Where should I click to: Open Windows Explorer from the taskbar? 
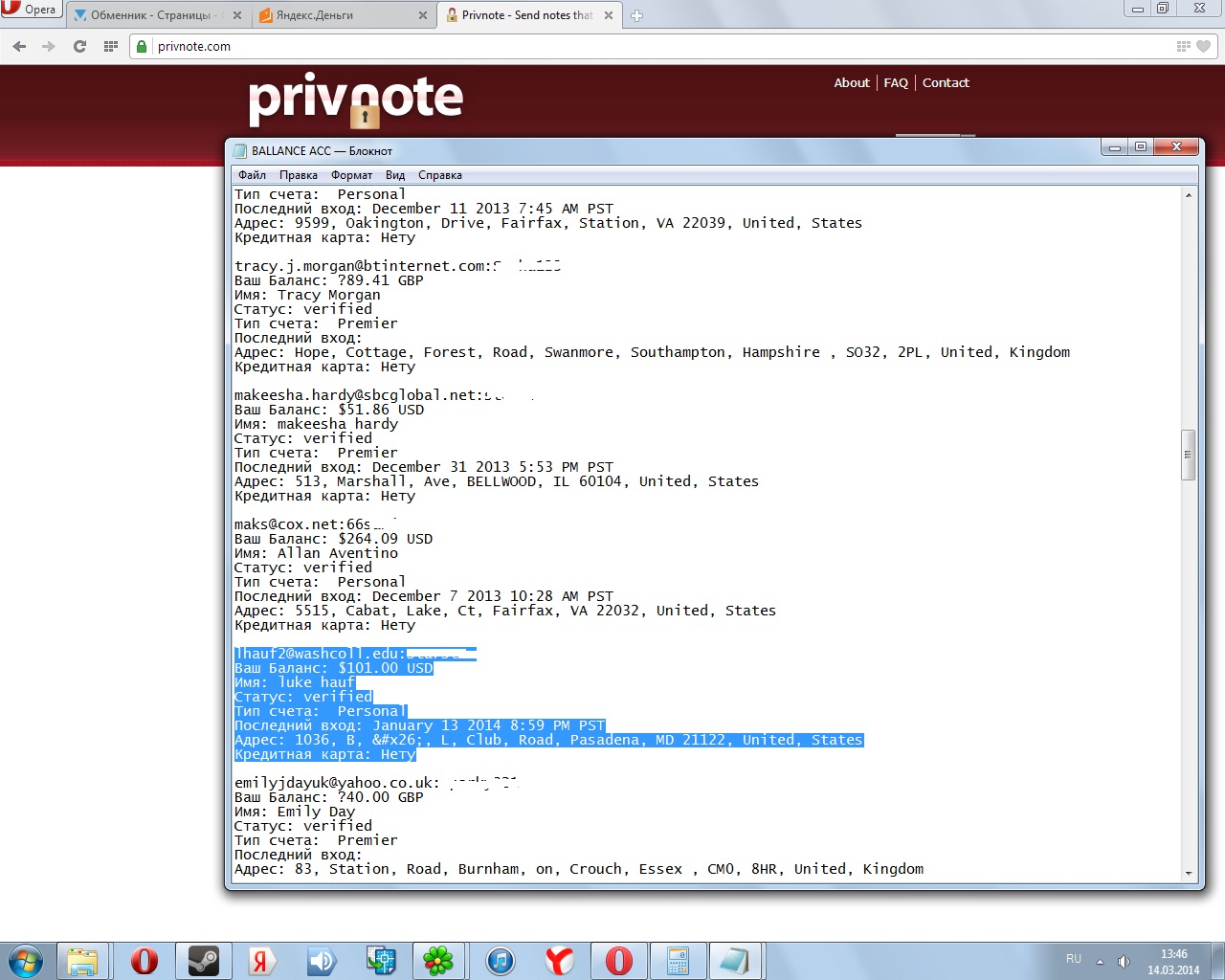coord(82,961)
